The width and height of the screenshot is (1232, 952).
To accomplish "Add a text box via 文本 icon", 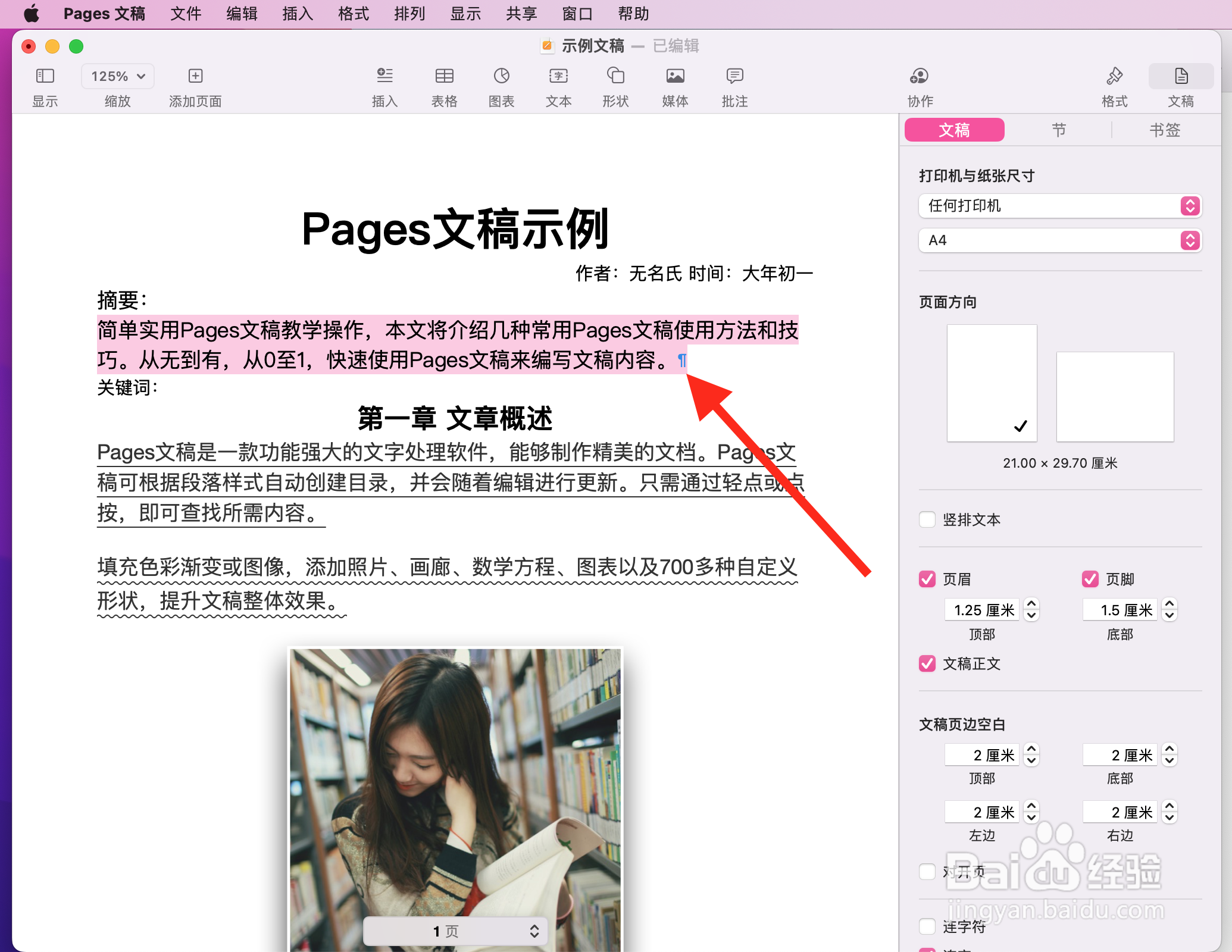I will click(558, 76).
